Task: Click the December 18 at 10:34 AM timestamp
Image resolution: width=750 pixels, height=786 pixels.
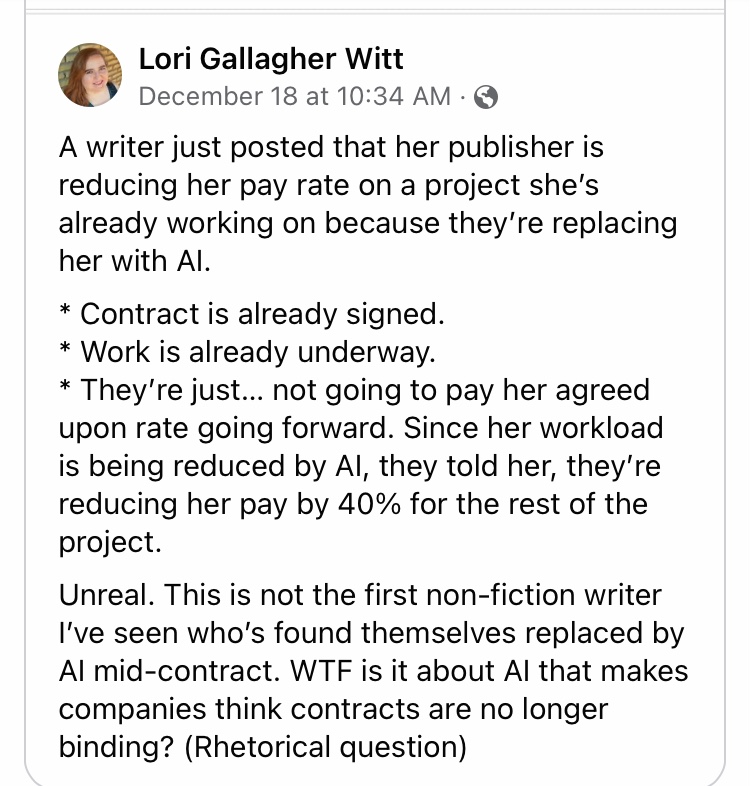Action: tap(294, 96)
